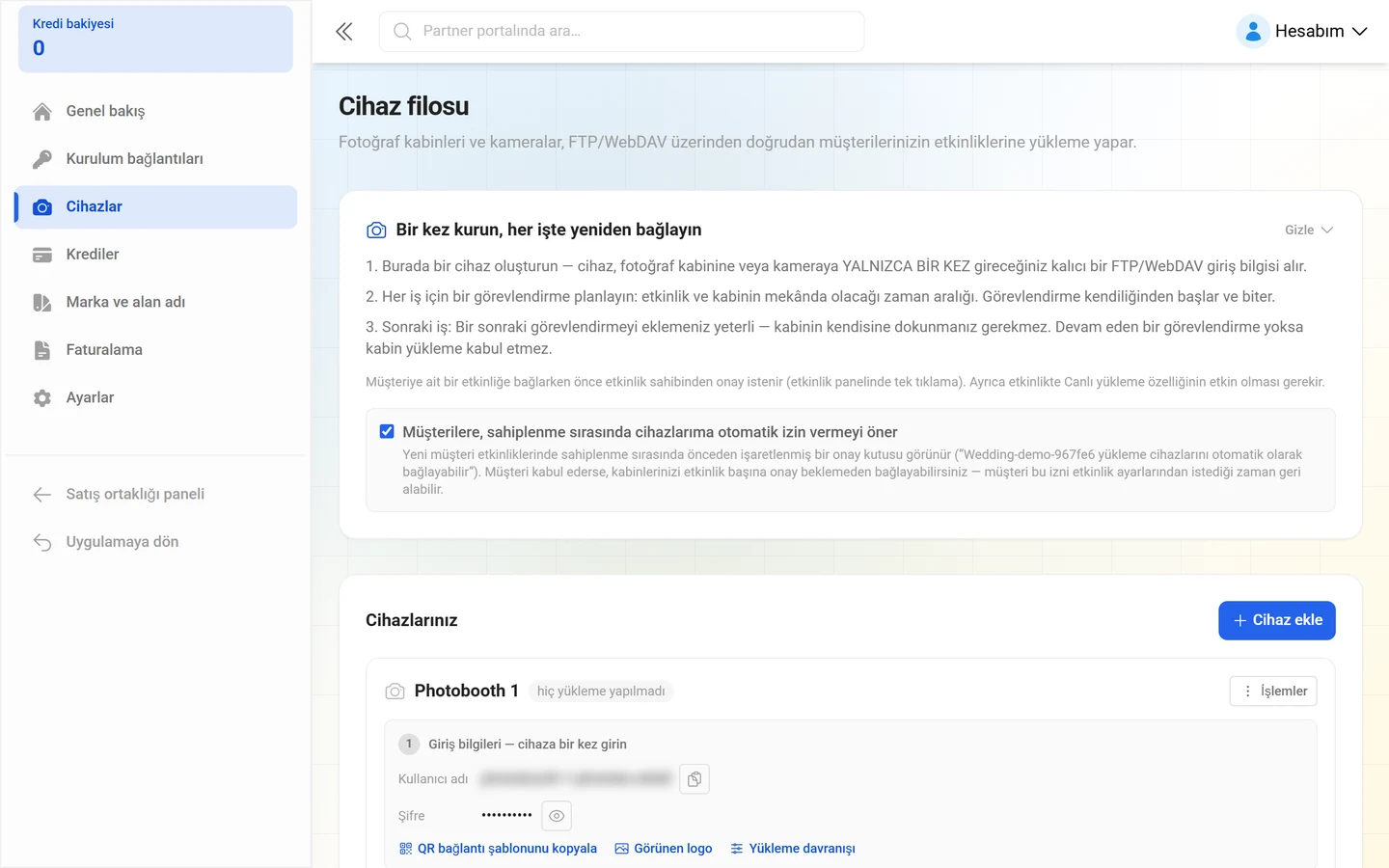Uncheck the automatic device permission checkbox

(x=387, y=432)
